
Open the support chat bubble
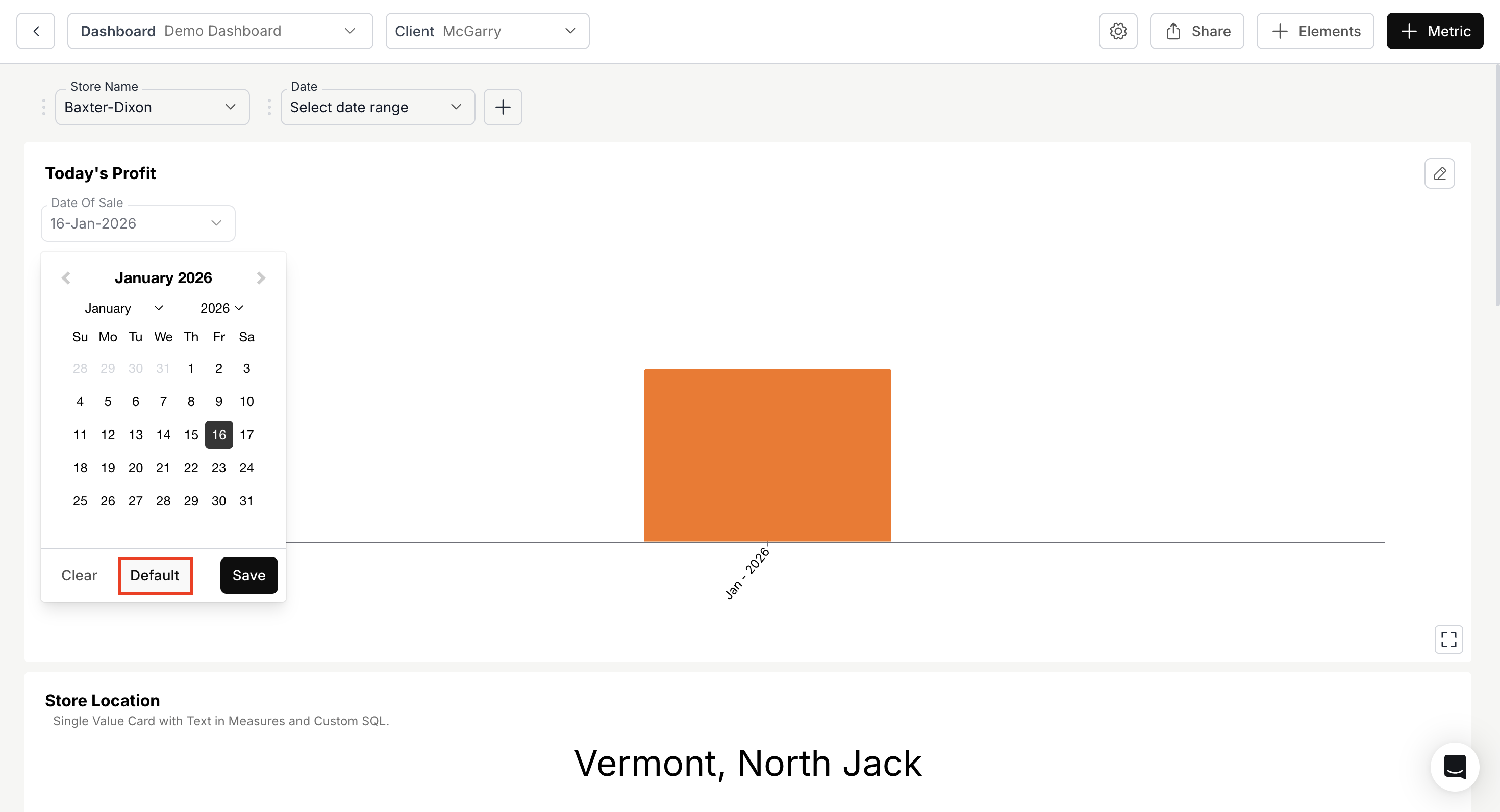(x=1454, y=767)
